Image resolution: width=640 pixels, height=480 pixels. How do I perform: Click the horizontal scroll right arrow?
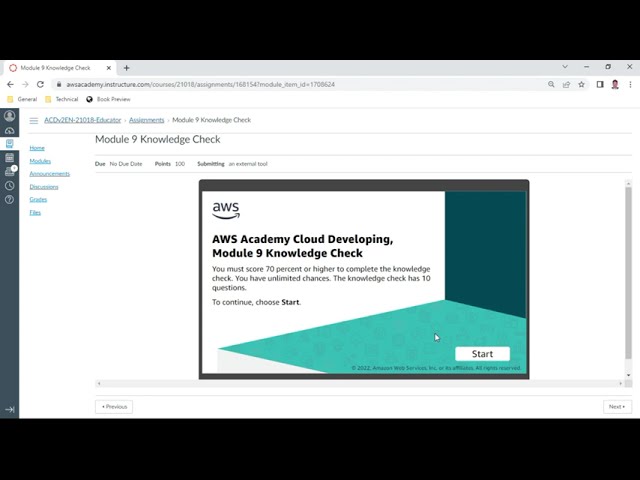[x=620, y=384]
